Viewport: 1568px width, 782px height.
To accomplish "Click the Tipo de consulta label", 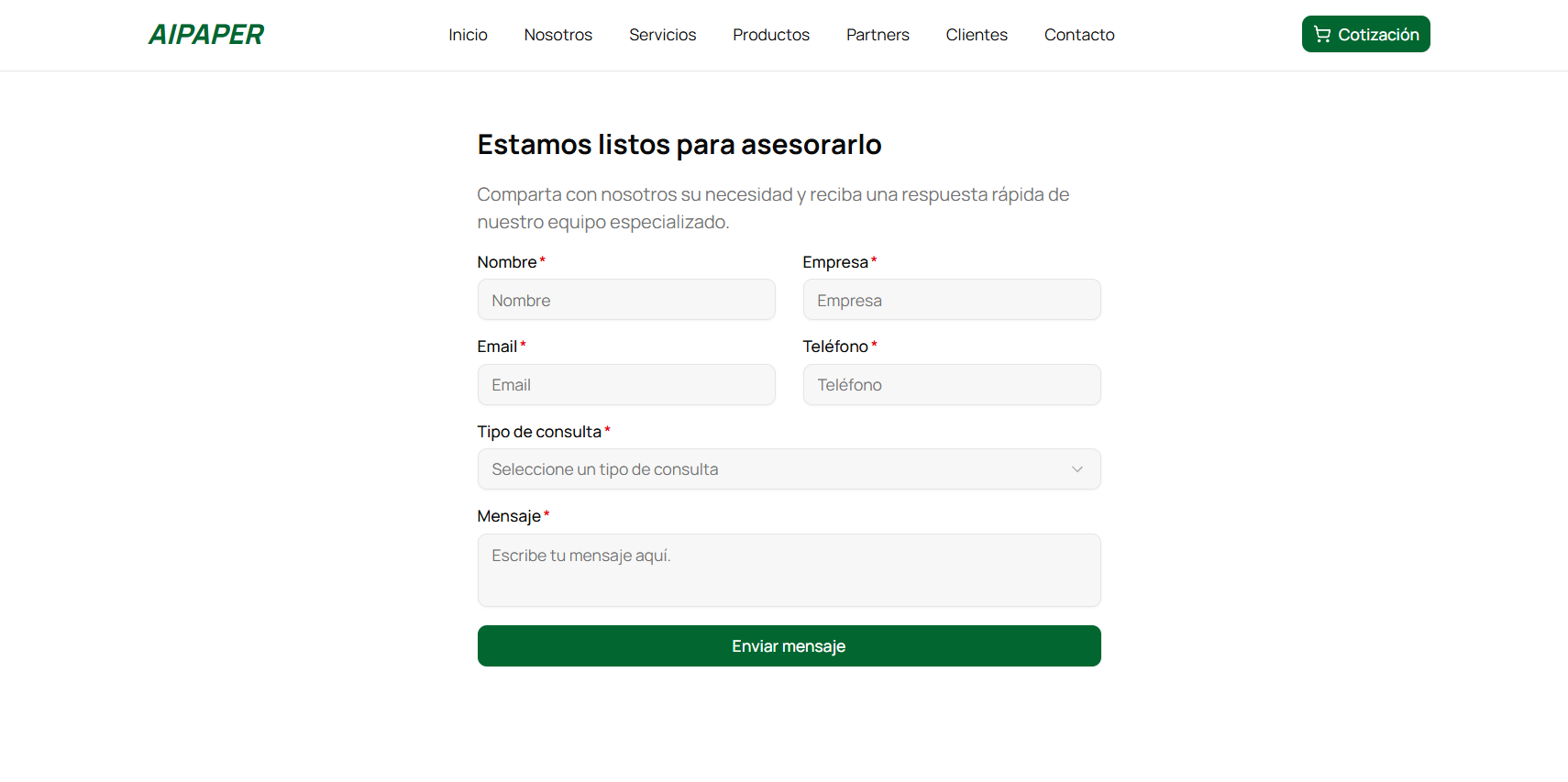I will coord(539,432).
